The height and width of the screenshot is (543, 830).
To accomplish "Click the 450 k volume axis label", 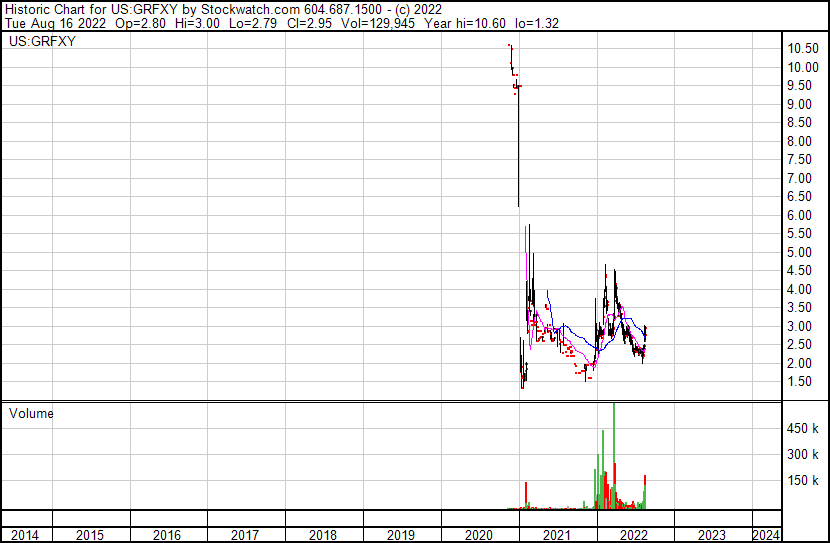I will click(x=803, y=429).
